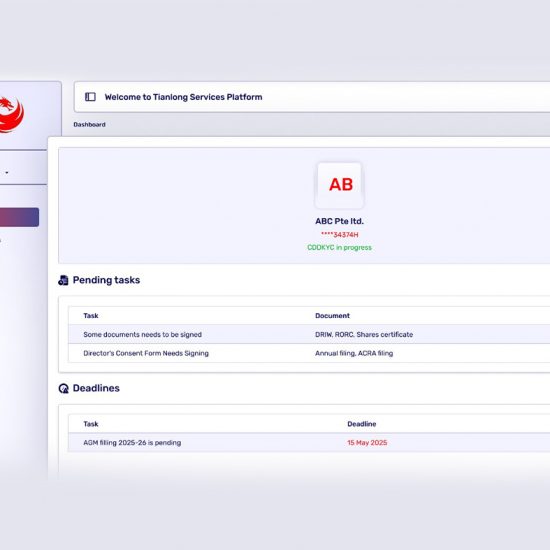Click the 15 May 2025 deadline

(367, 443)
